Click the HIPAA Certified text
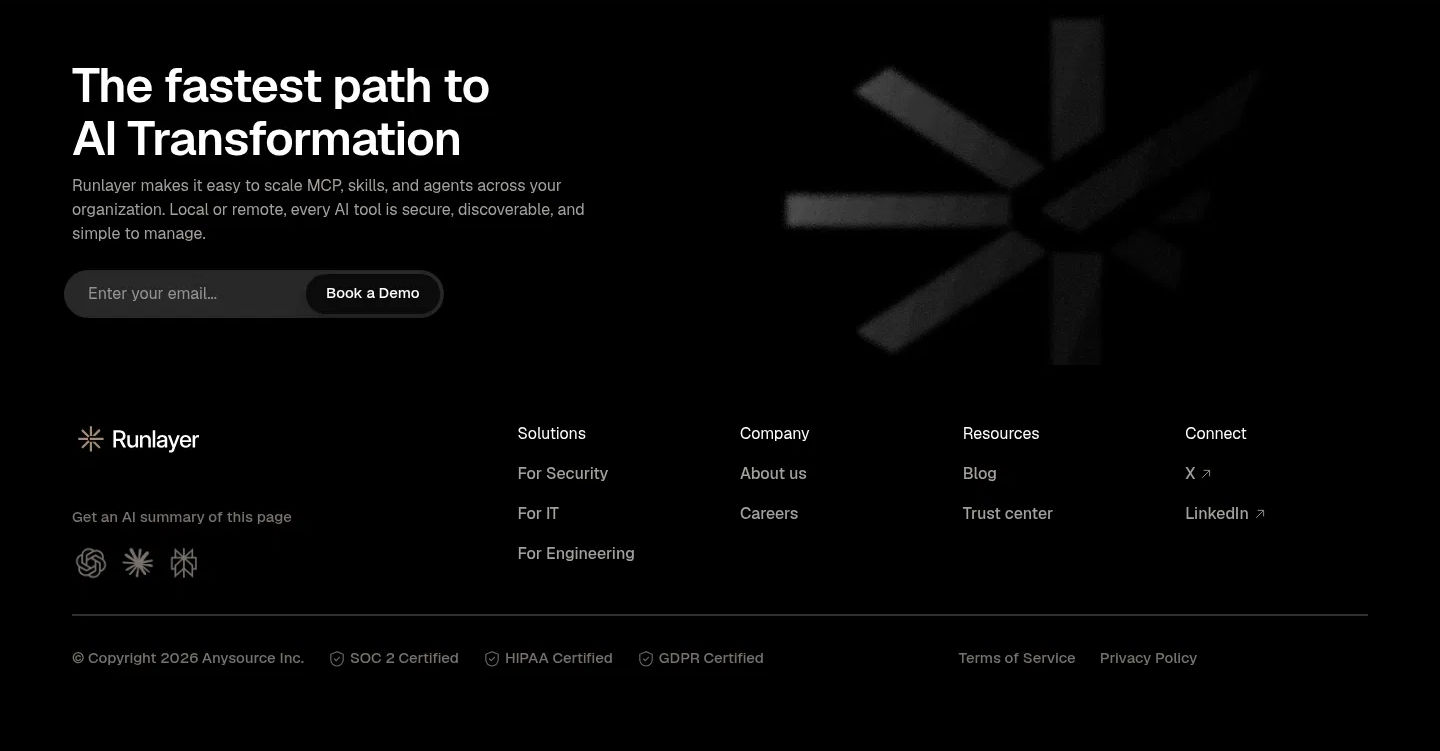This screenshot has width=1440, height=751. point(559,658)
